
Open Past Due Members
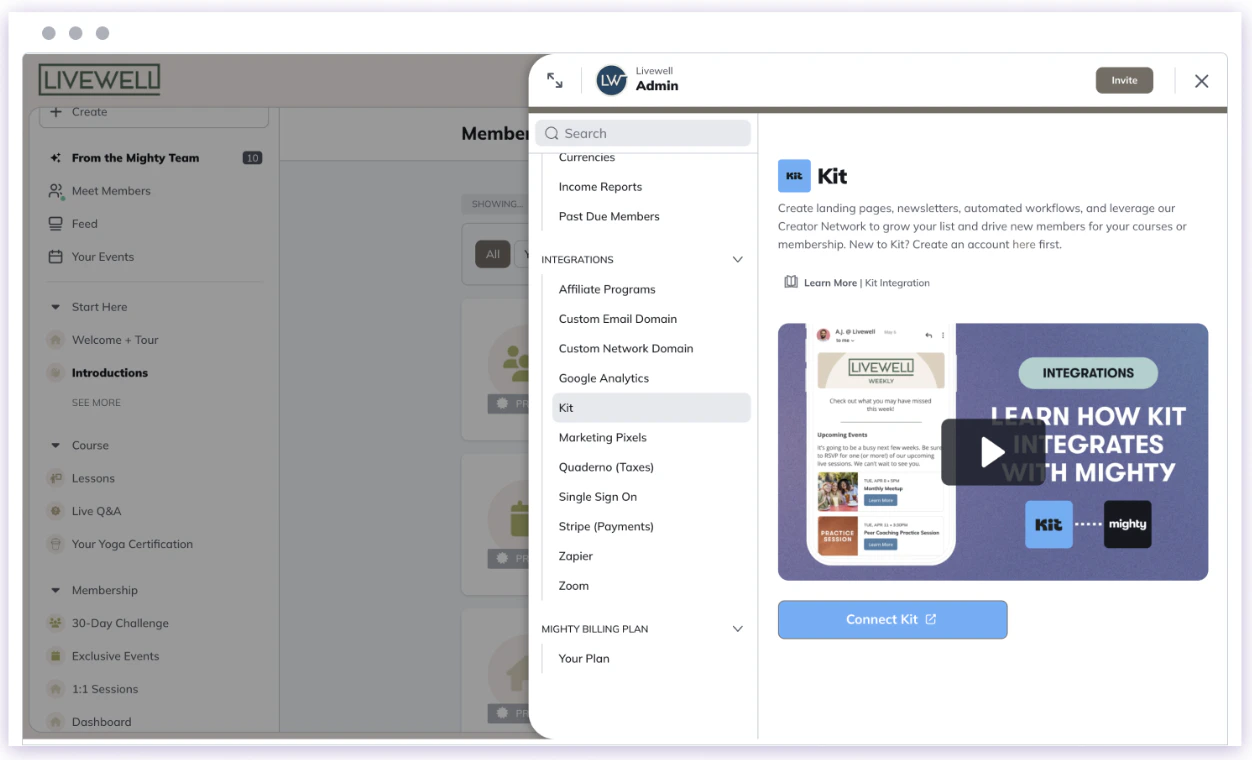pos(609,216)
